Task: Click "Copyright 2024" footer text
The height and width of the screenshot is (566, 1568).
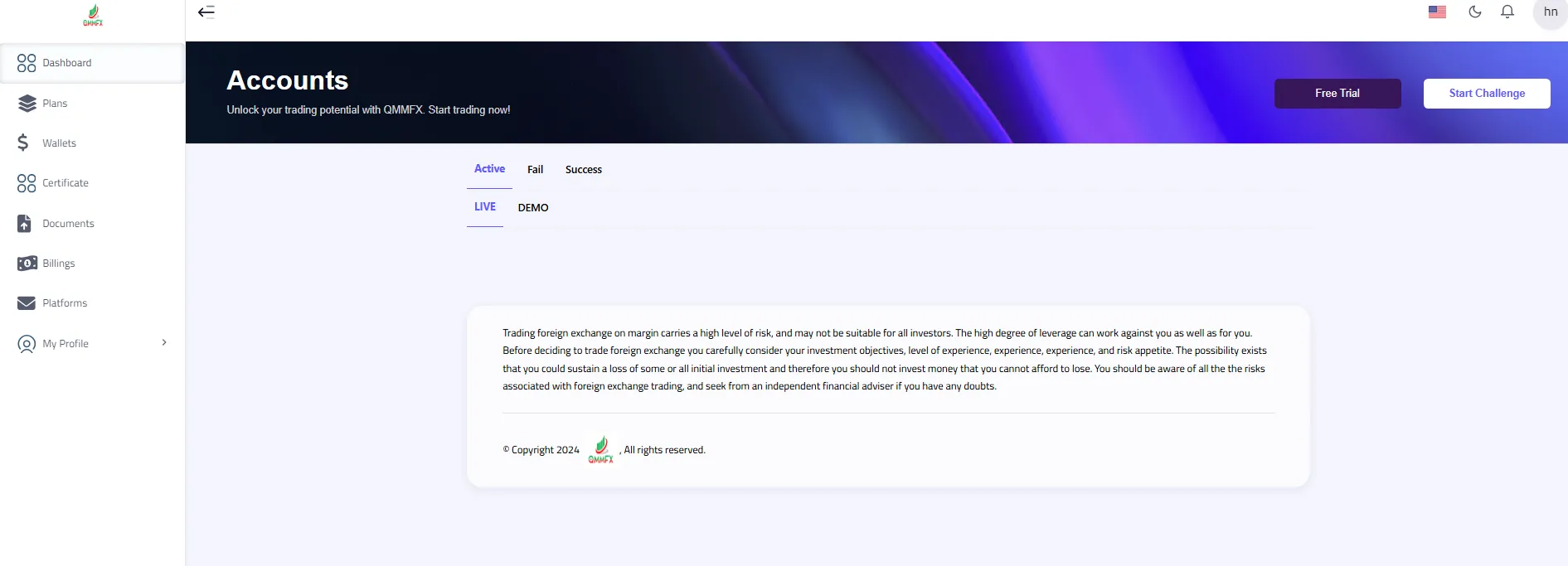Action: (x=541, y=450)
